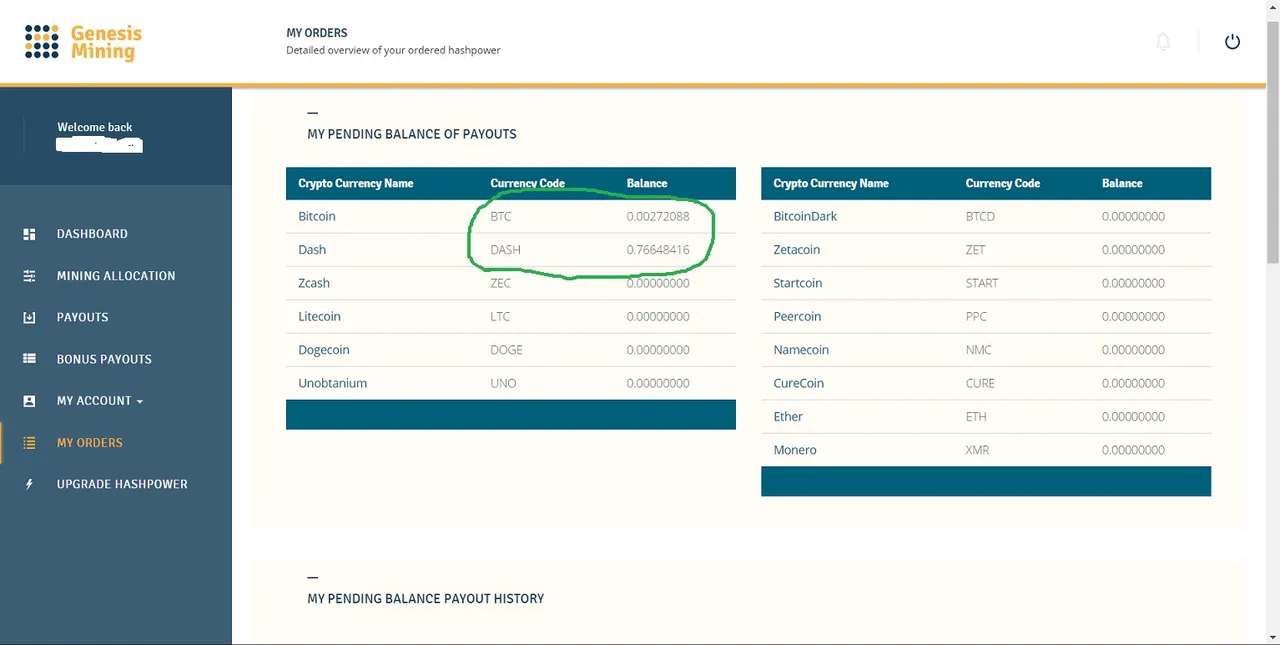Click the My Orders list icon

pos(29,442)
